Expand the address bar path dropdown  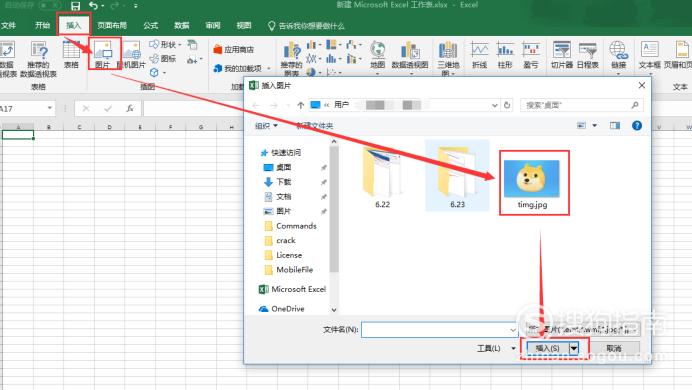pos(495,105)
